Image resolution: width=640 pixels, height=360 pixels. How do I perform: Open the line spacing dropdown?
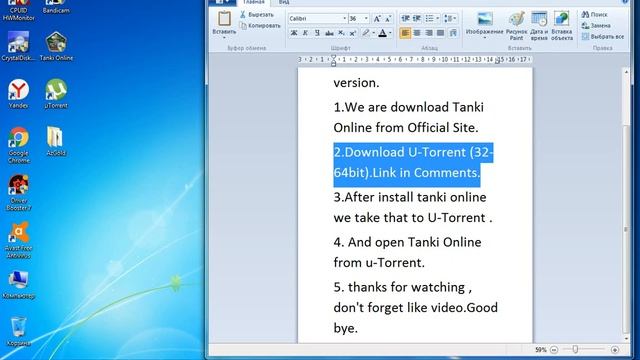(x=450, y=18)
